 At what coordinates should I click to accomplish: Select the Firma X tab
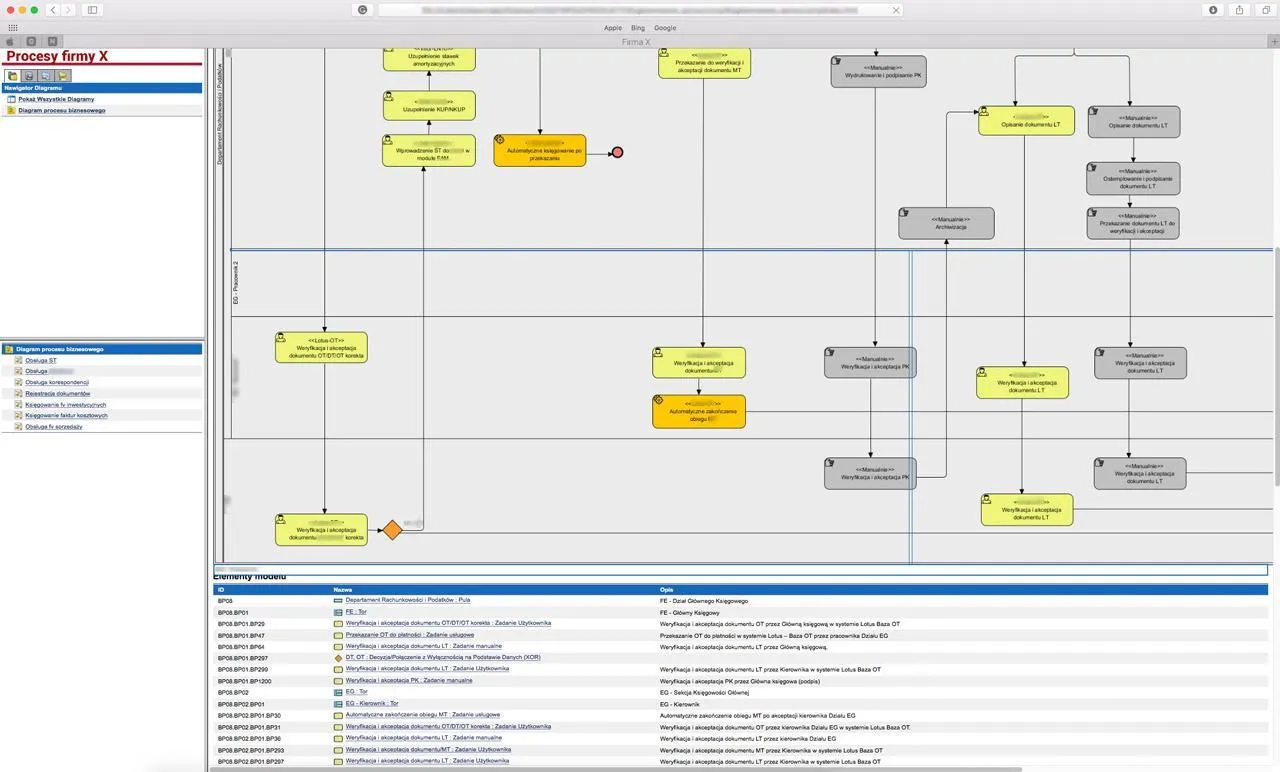point(635,42)
